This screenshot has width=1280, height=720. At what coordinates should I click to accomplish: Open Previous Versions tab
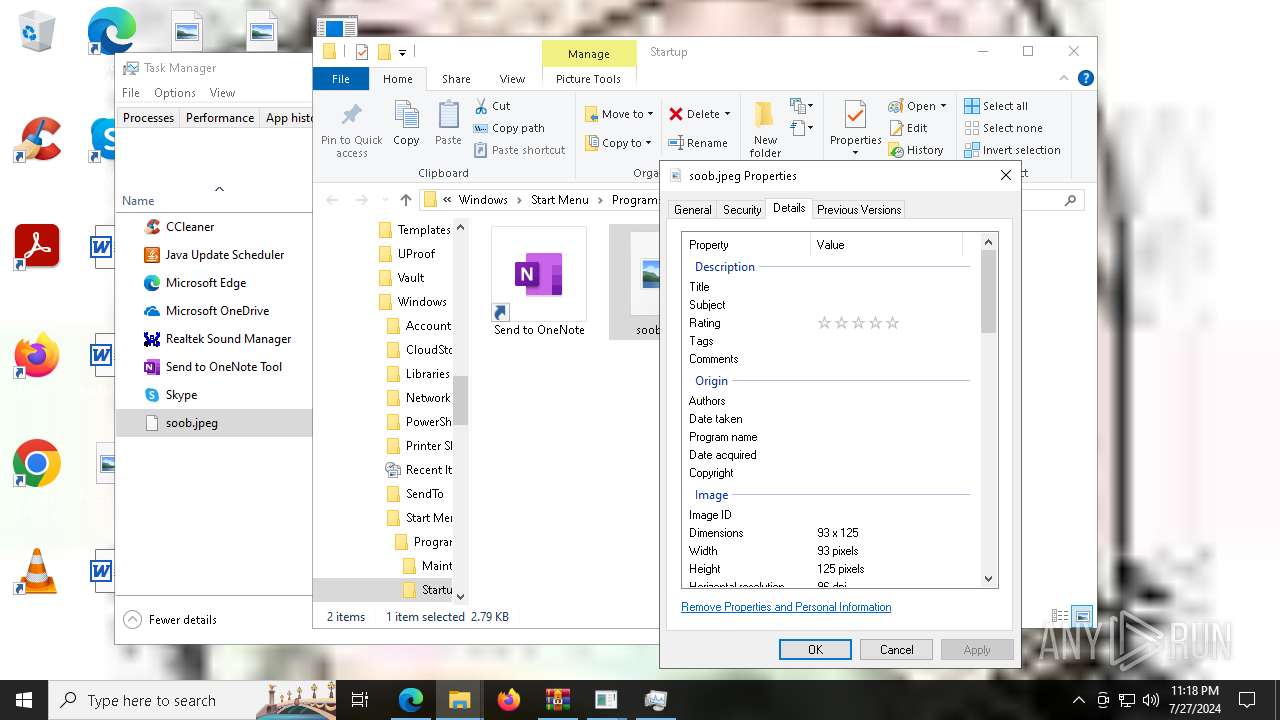click(x=859, y=210)
